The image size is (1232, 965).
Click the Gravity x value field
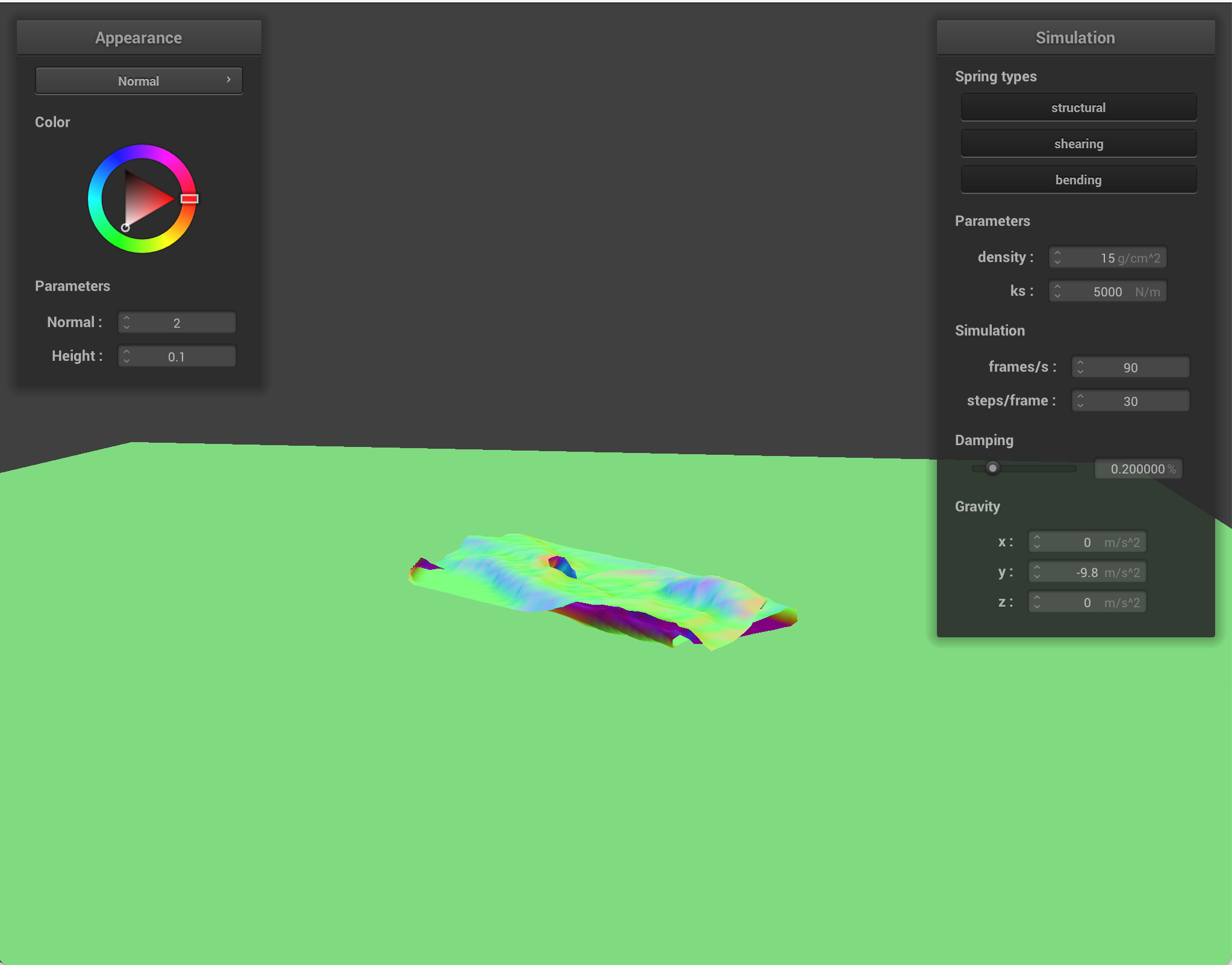pyautogui.click(x=1087, y=542)
